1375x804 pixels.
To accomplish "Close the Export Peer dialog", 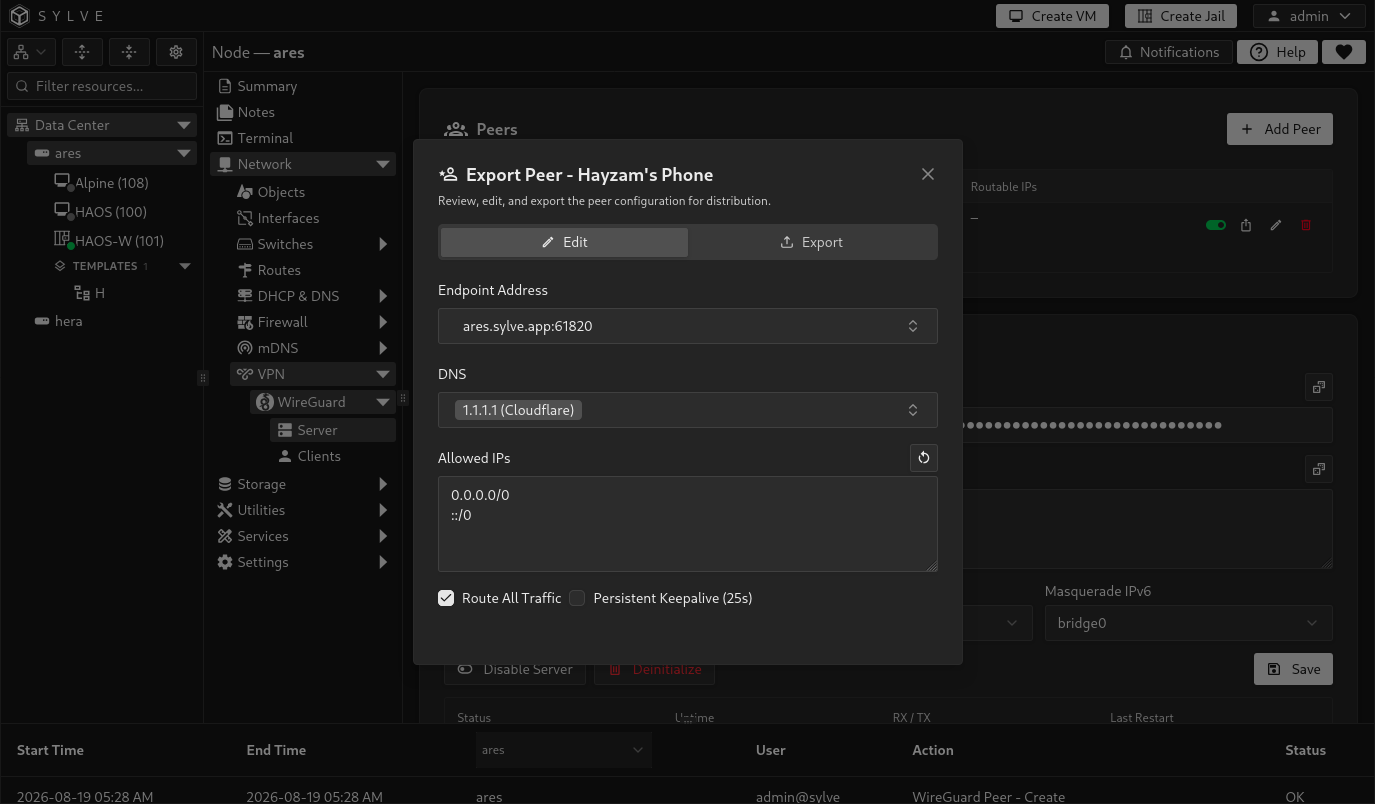I will (928, 174).
